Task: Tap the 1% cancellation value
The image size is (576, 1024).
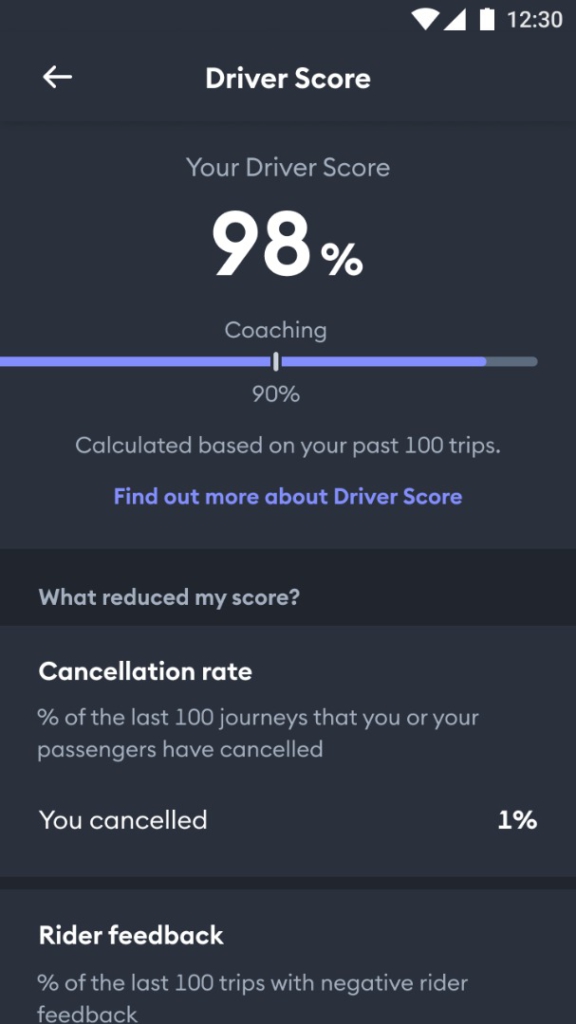Action: coord(517,820)
